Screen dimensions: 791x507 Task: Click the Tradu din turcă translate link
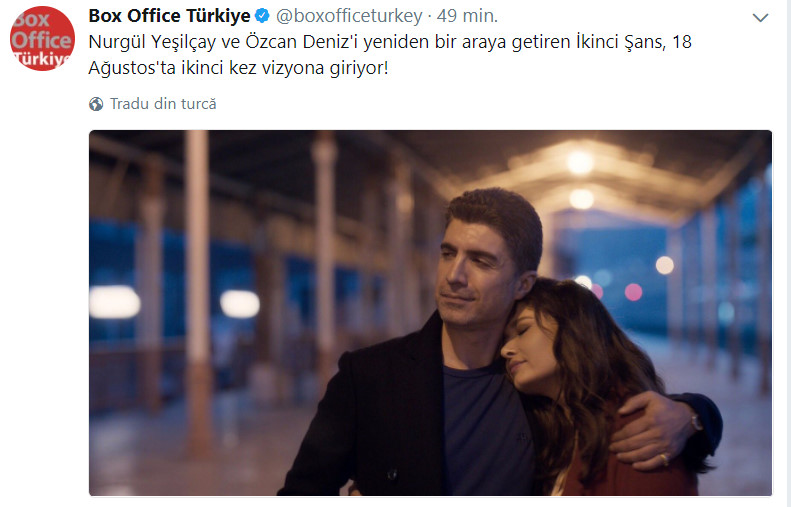tap(163, 104)
